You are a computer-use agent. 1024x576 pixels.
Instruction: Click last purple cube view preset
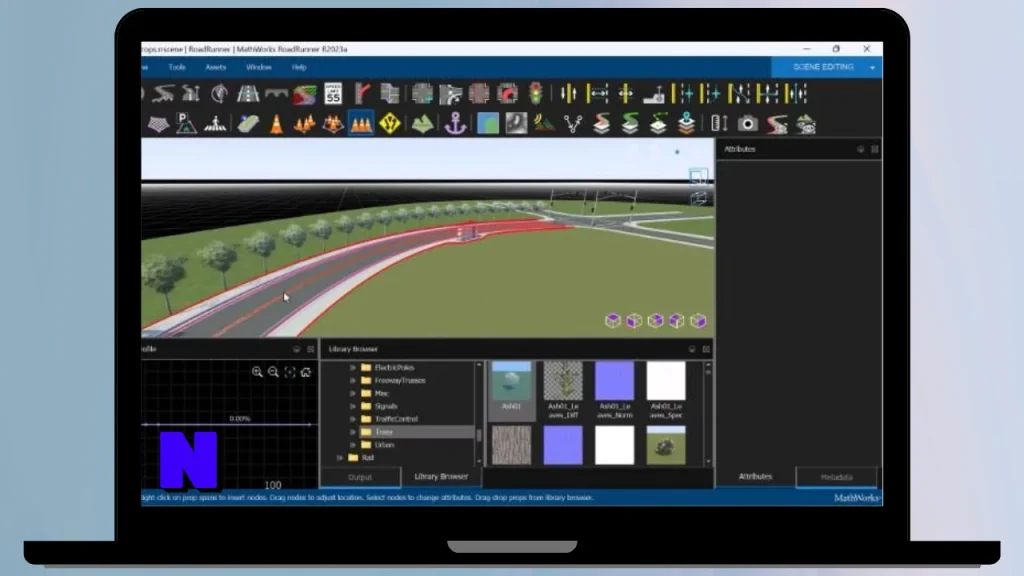tap(698, 320)
